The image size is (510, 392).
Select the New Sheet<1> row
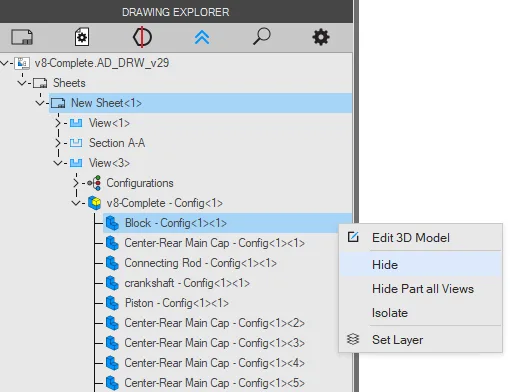[200, 103]
